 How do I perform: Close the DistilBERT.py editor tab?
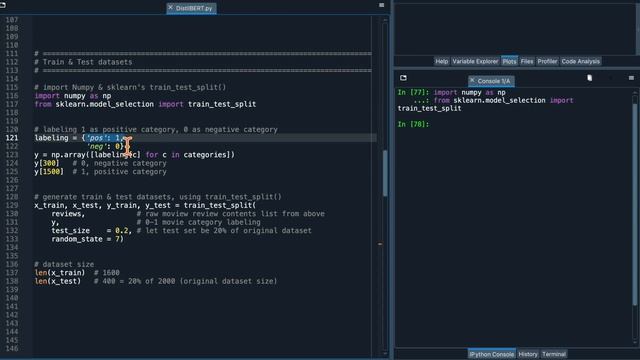tap(170, 8)
